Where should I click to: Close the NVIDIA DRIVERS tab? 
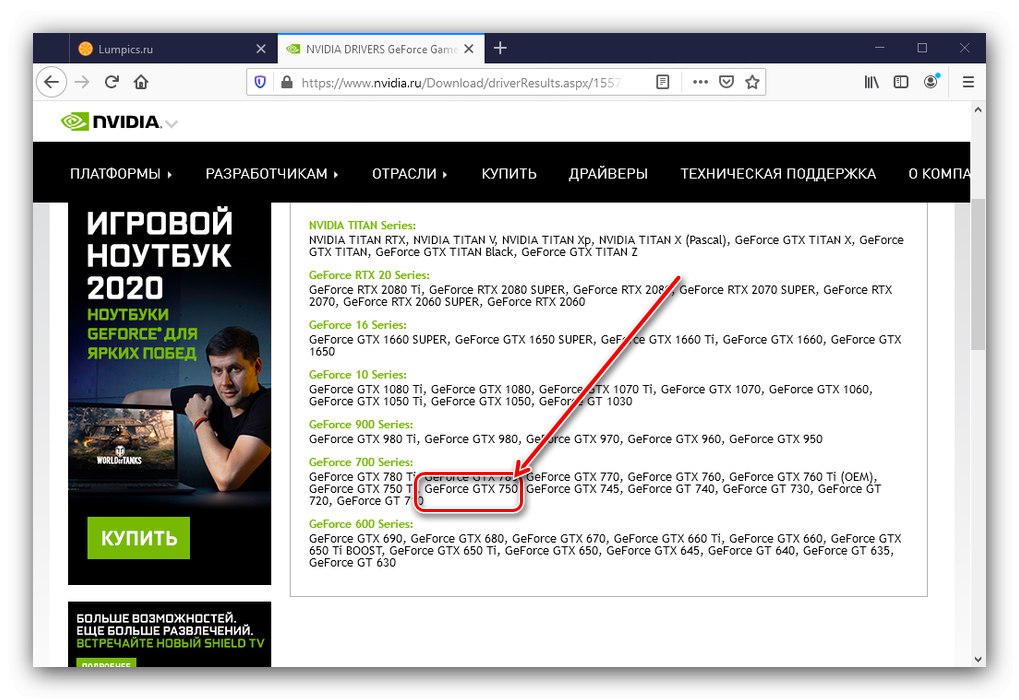(469, 49)
